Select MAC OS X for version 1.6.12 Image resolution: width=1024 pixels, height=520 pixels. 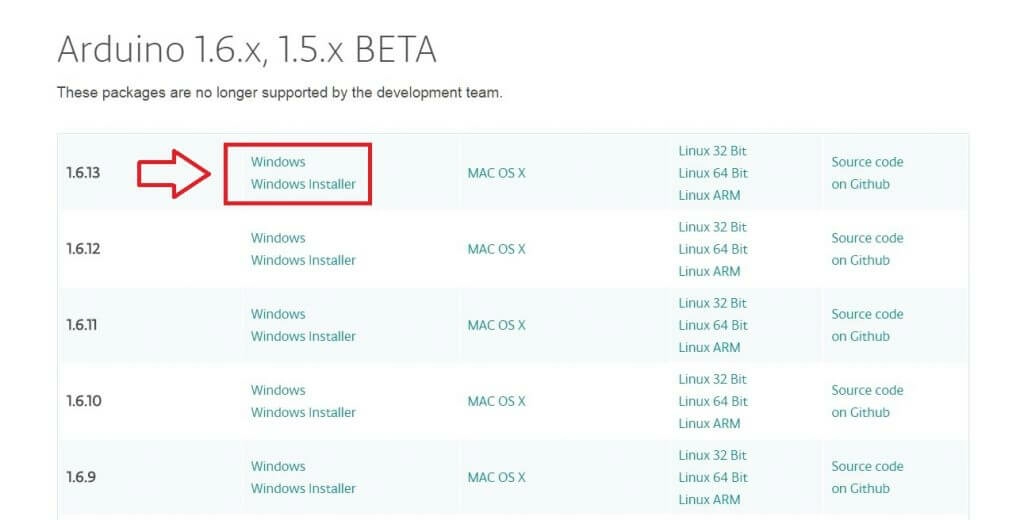(496, 249)
